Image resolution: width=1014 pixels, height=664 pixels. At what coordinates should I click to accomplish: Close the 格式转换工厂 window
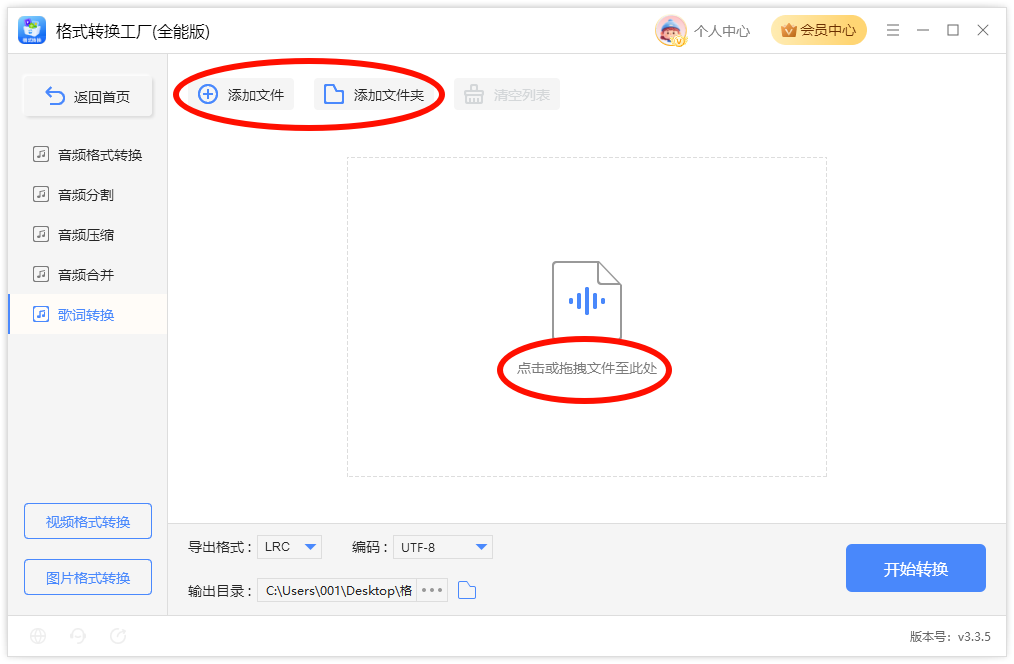click(983, 30)
